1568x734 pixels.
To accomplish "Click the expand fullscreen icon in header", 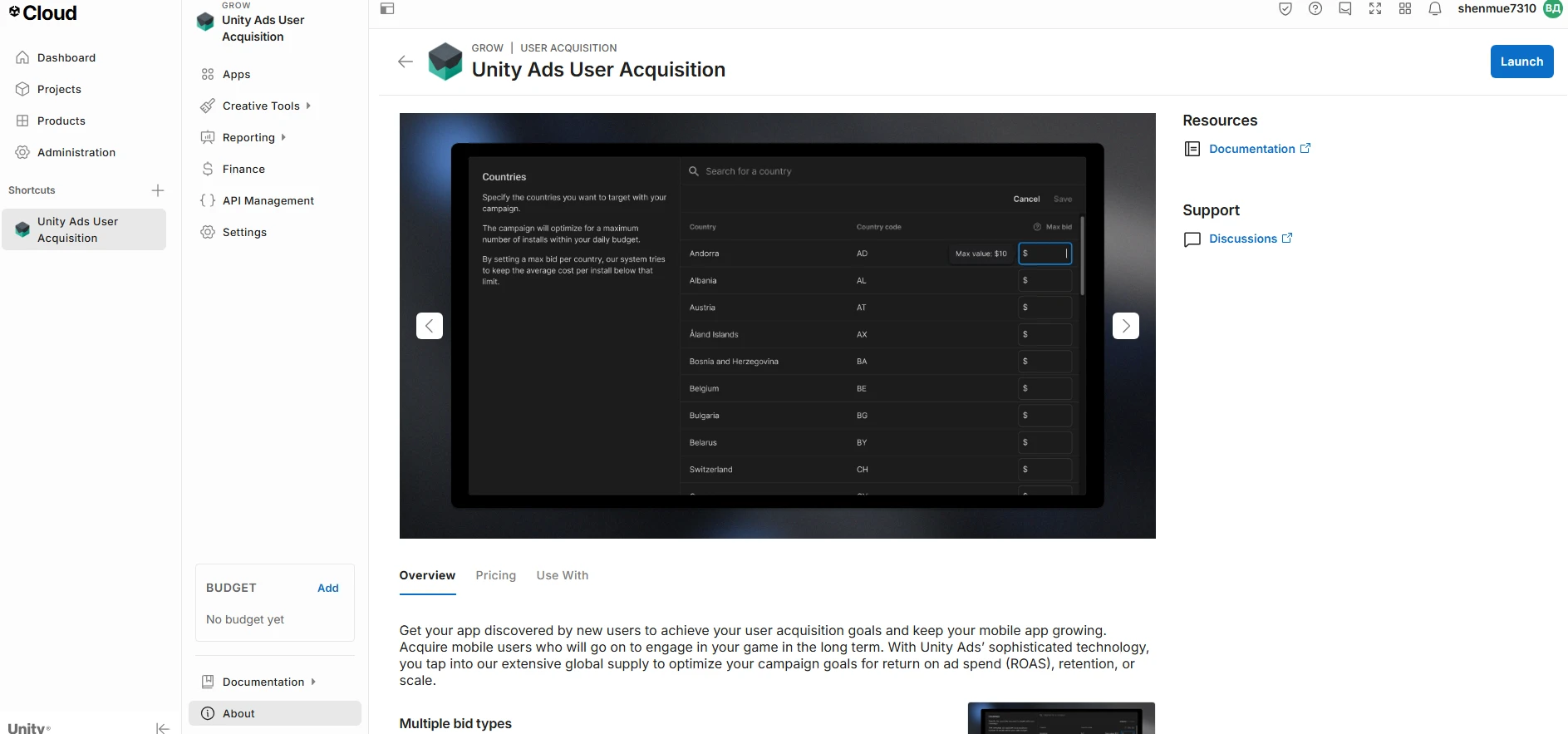I will 1375,9.
